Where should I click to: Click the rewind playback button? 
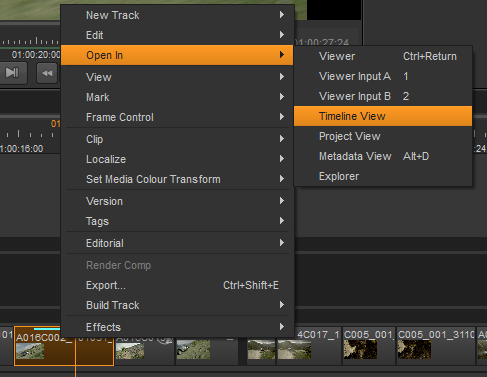pos(47,73)
